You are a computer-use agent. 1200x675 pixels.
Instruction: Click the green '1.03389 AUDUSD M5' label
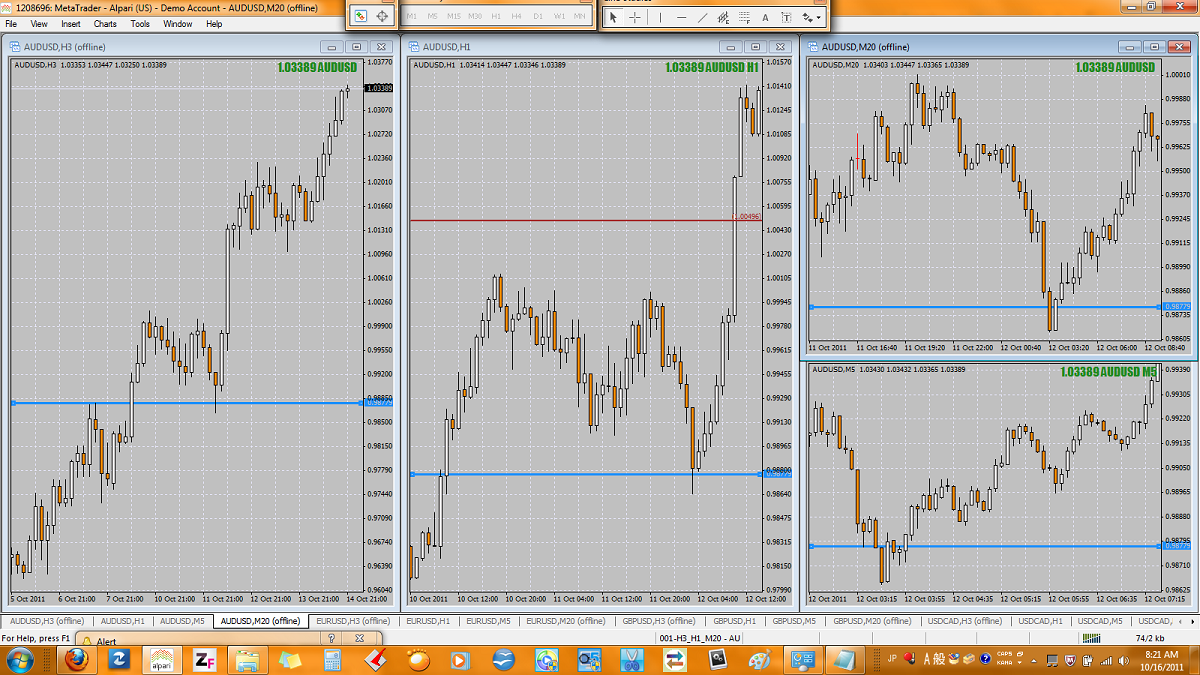(x=1109, y=372)
